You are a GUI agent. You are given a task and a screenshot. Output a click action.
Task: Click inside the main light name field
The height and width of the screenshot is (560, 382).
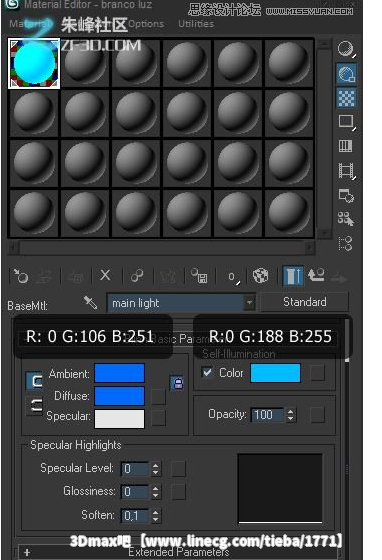click(x=176, y=303)
